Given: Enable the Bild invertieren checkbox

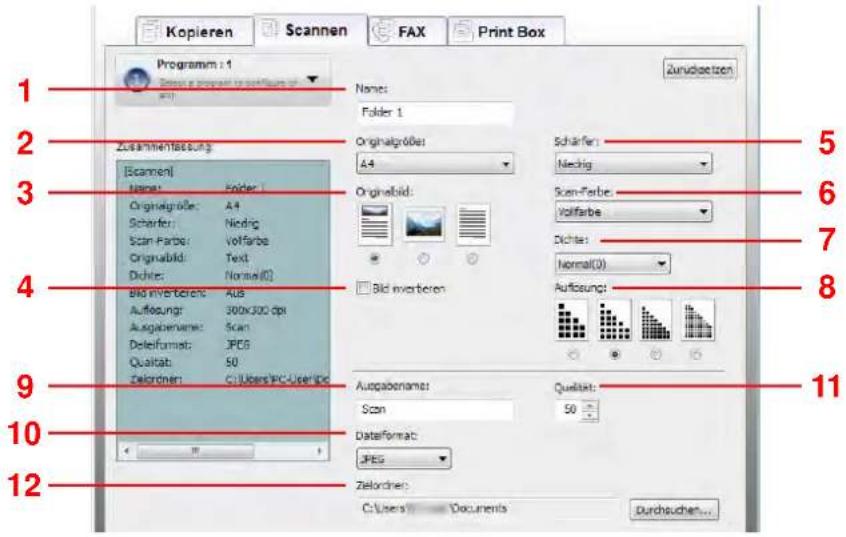Looking at the screenshot, I should pos(363,288).
